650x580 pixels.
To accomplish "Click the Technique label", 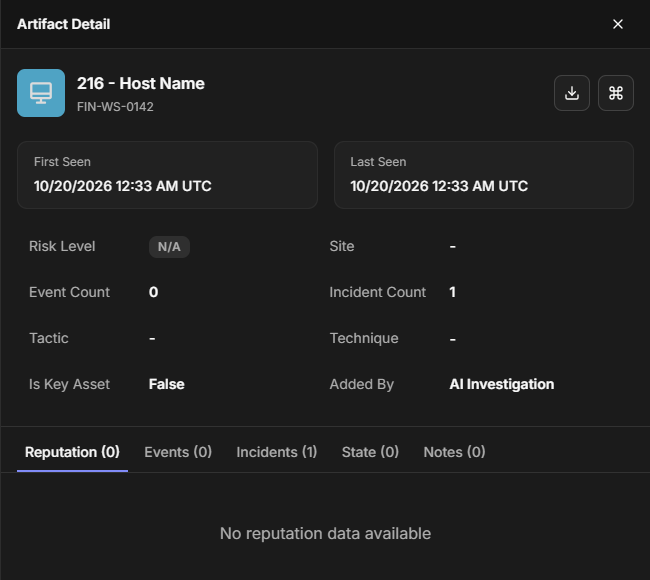I will 364,338.
